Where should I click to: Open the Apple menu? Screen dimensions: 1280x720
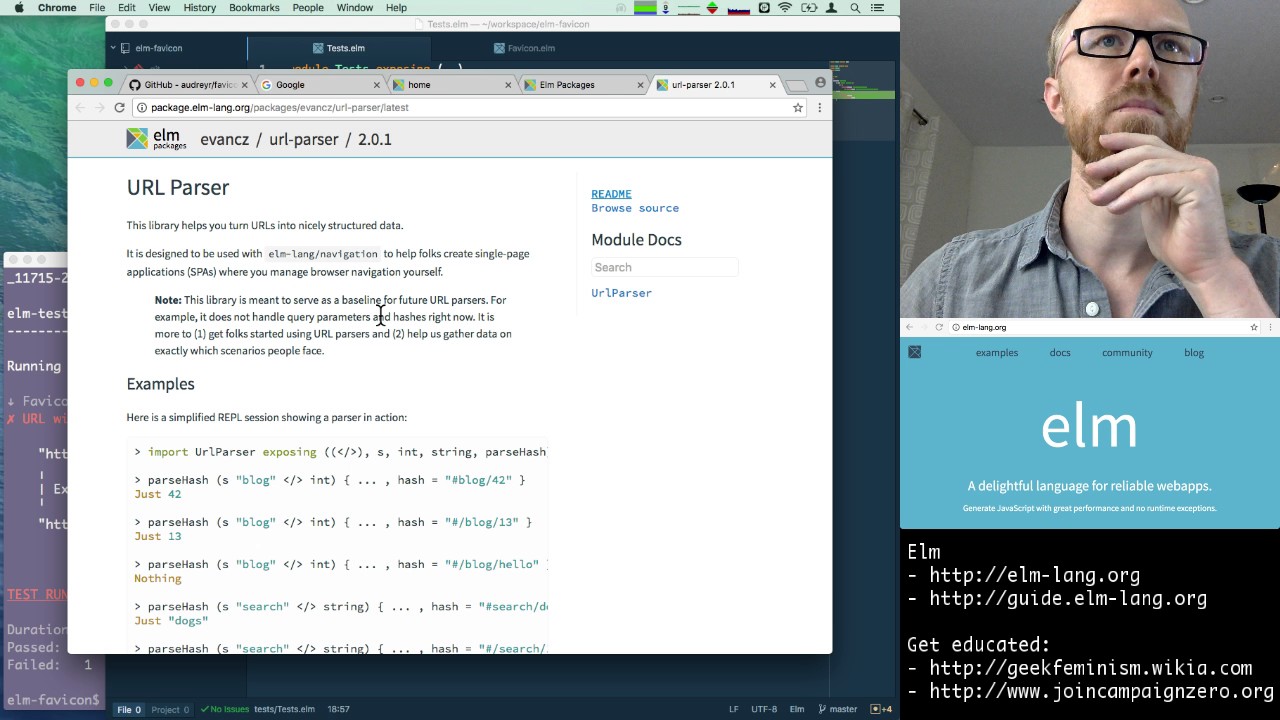tap(18, 7)
